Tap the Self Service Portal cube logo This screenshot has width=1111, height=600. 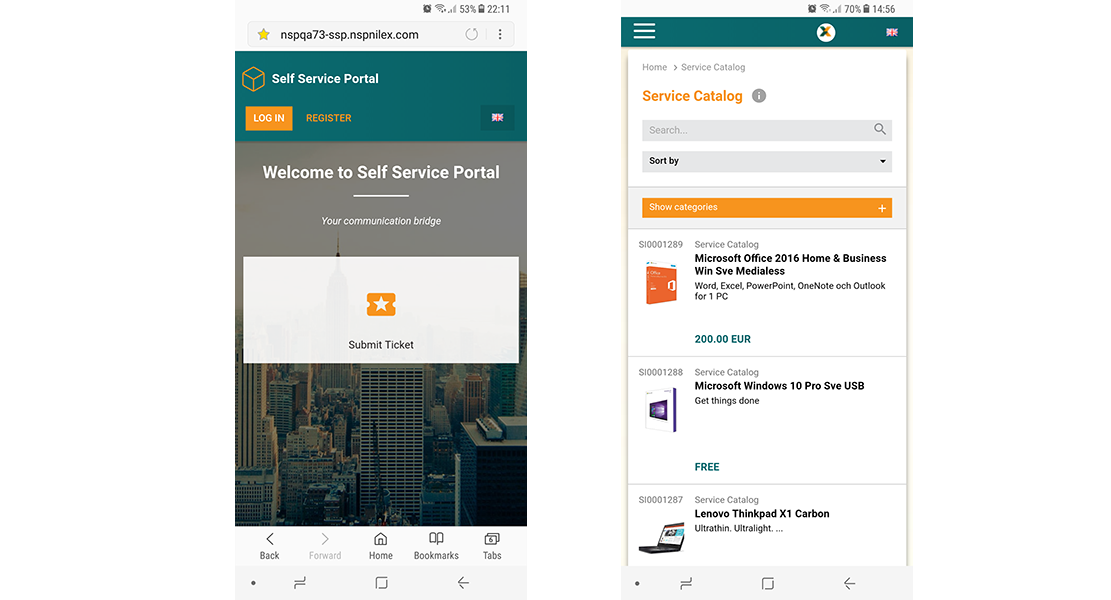pos(253,79)
